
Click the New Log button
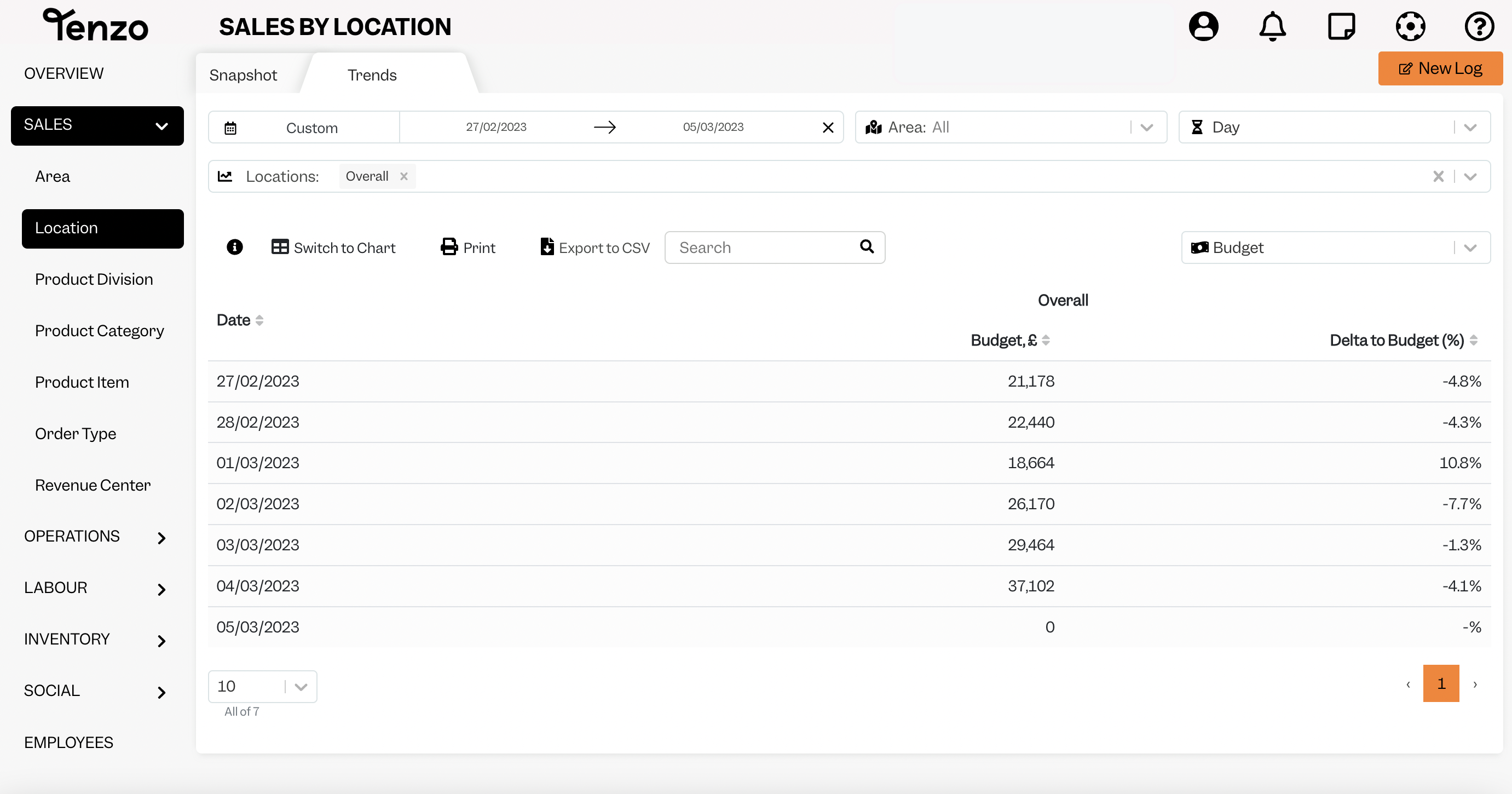[1440, 68]
